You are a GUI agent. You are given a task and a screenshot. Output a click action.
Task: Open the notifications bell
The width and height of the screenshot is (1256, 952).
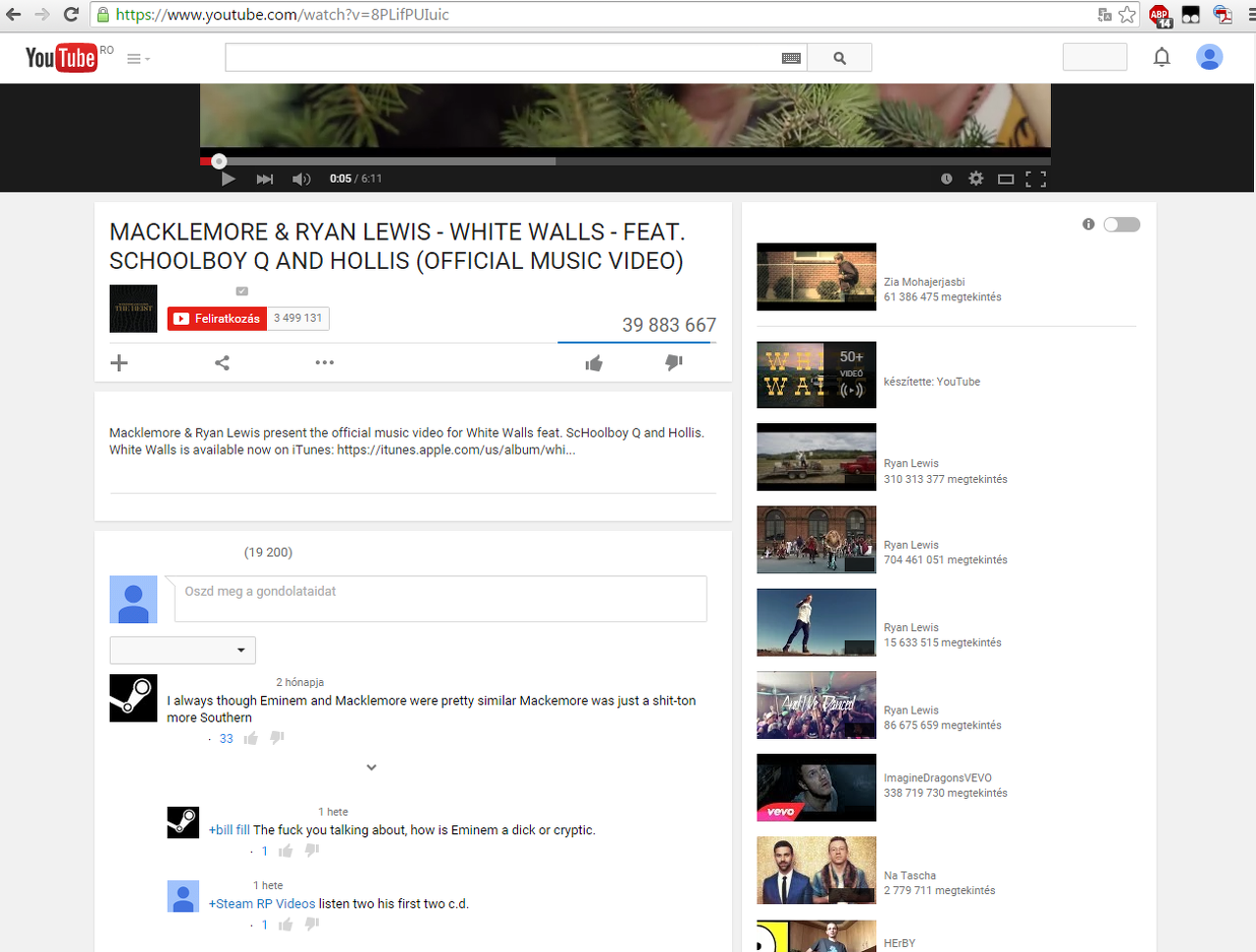click(x=1162, y=58)
